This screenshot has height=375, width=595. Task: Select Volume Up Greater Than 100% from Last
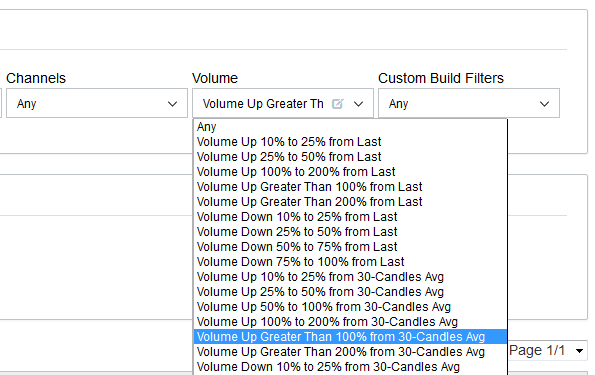[350, 187]
